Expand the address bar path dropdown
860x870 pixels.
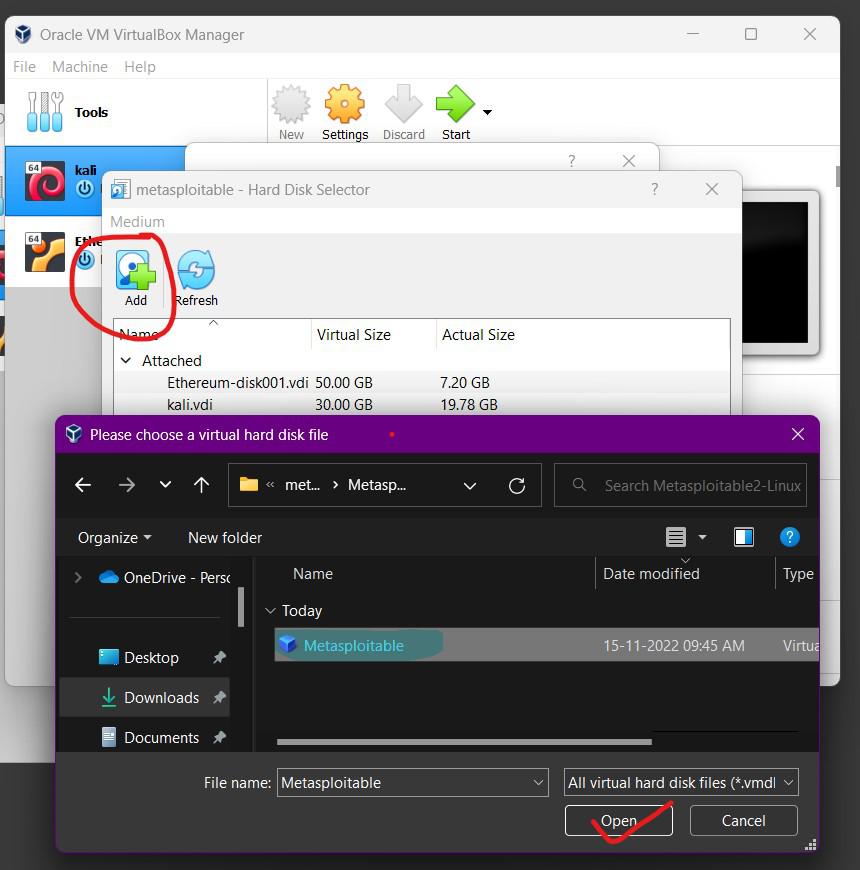tap(470, 486)
